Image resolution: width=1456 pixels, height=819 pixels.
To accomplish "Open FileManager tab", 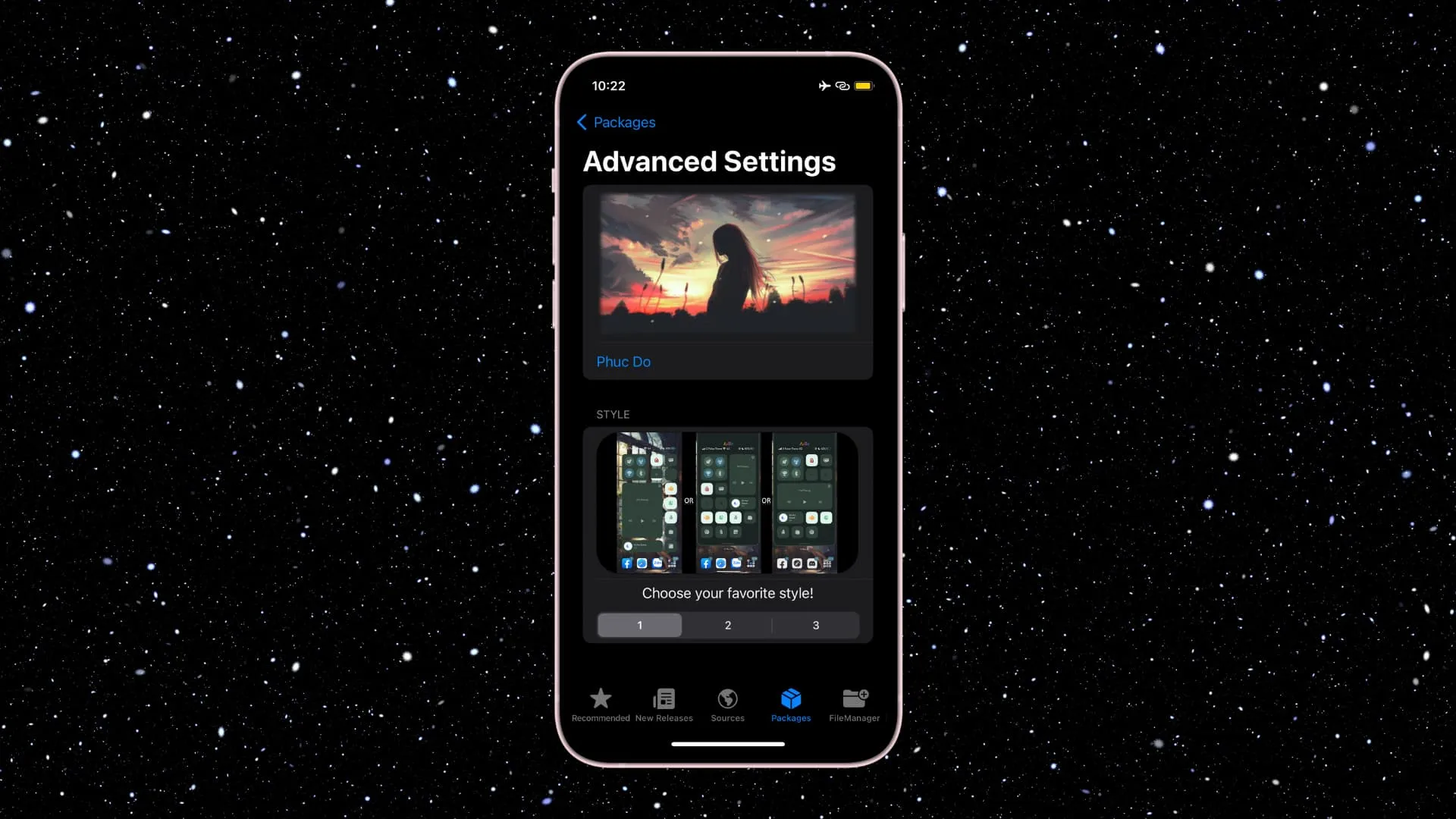I will click(x=854, y=703).
